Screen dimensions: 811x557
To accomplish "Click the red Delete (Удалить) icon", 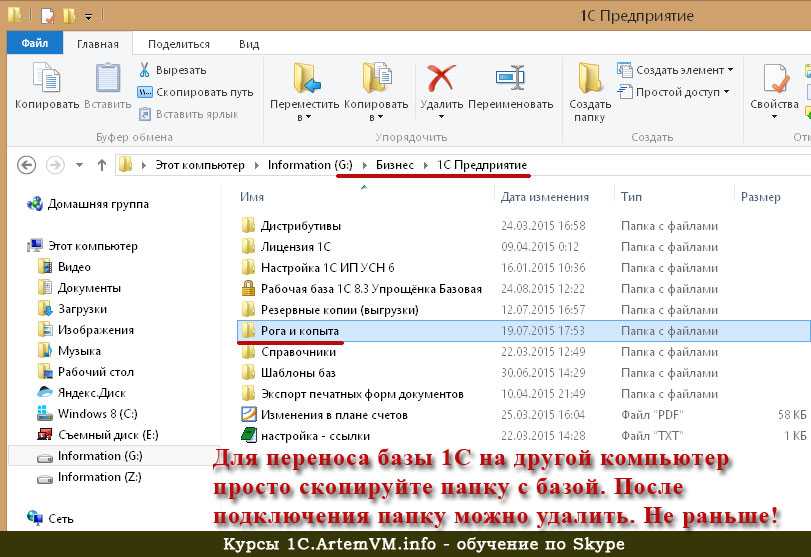I will point(441,78).
